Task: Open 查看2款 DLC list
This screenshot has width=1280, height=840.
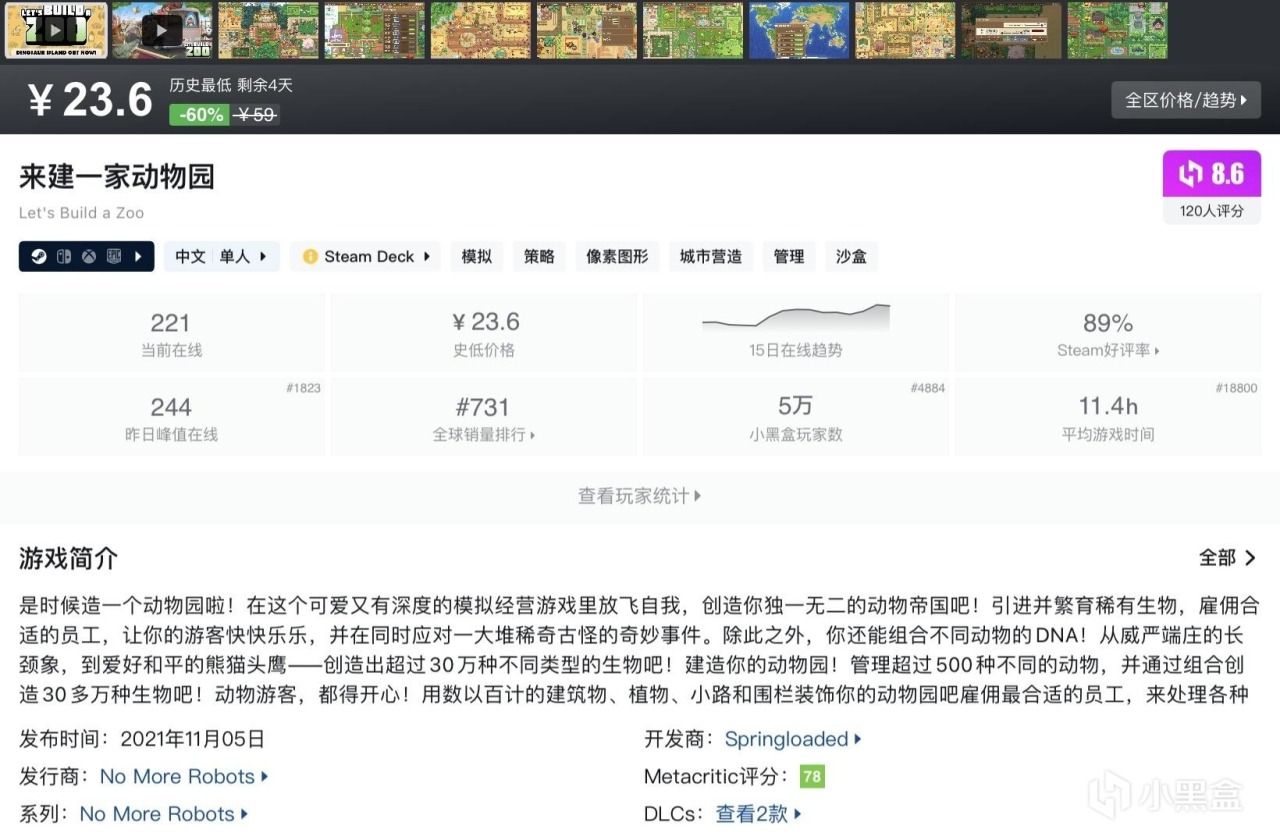Action: click(759, 814)
